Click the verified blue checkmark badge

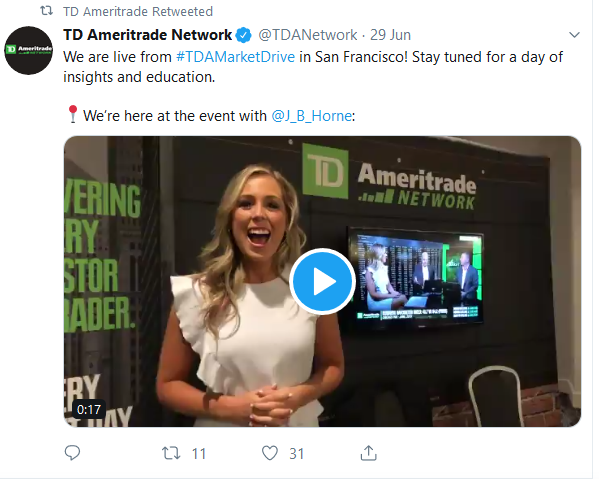pyautogui.click(x=243, y=35)
